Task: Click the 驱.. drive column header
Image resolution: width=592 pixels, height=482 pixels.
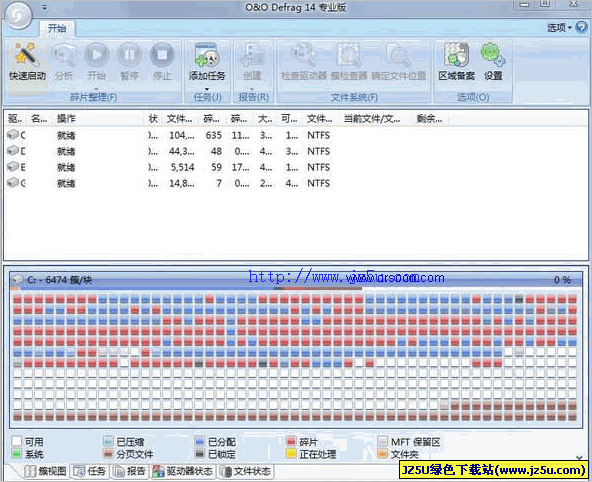Action: [x=15, y=119]
